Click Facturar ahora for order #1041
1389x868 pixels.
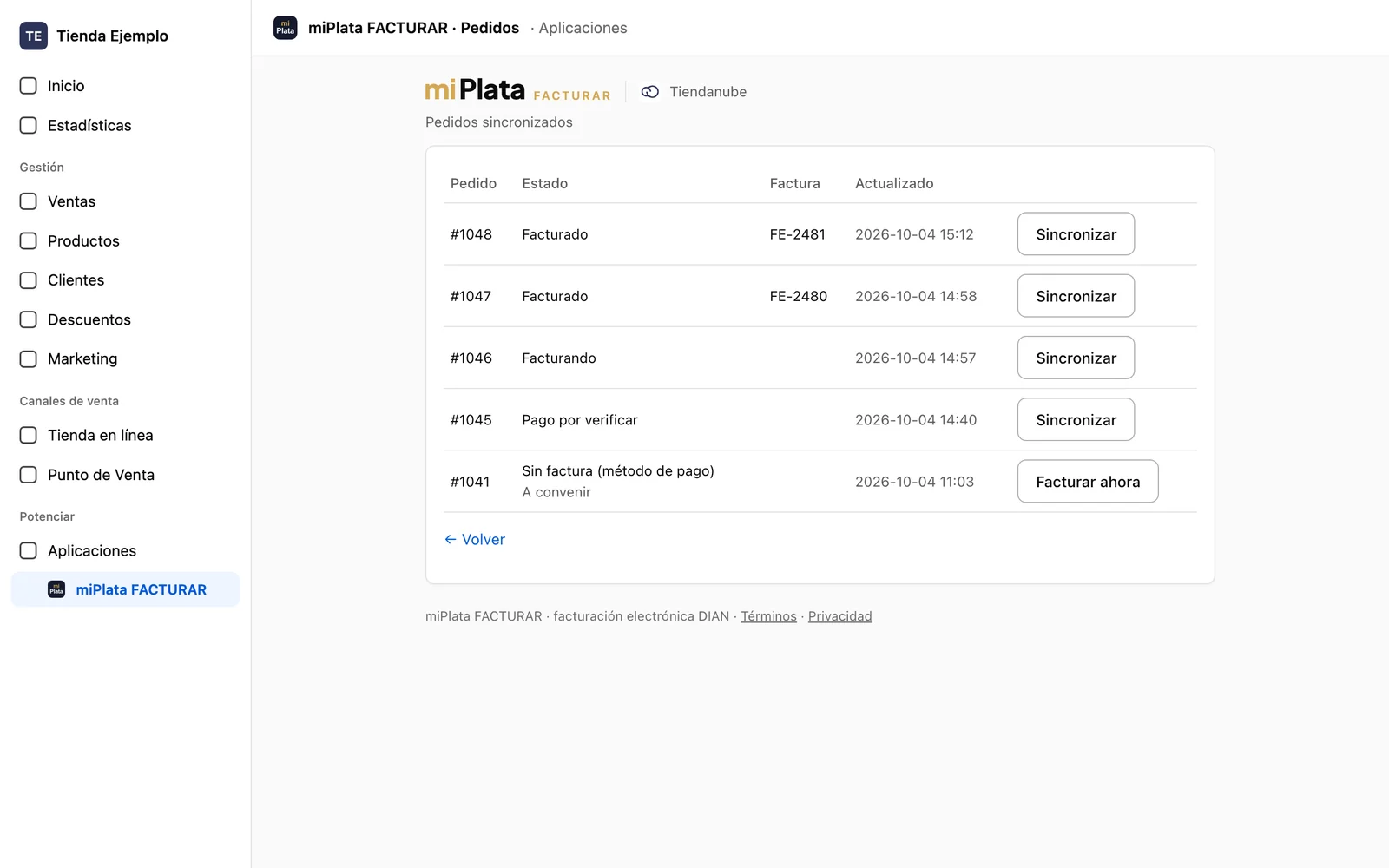tap(1088, 482)
